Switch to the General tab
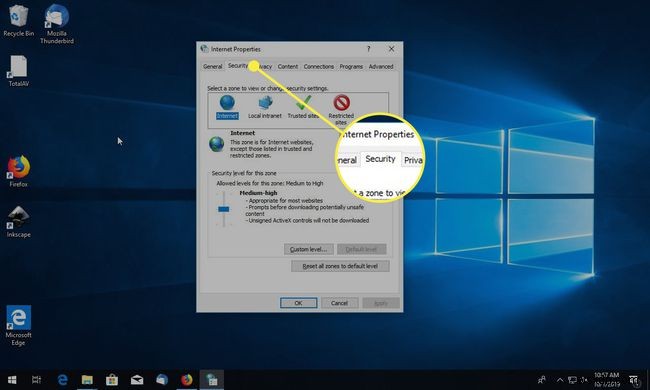Viewport: 650px width, 390px height. (x=213, y=66)
